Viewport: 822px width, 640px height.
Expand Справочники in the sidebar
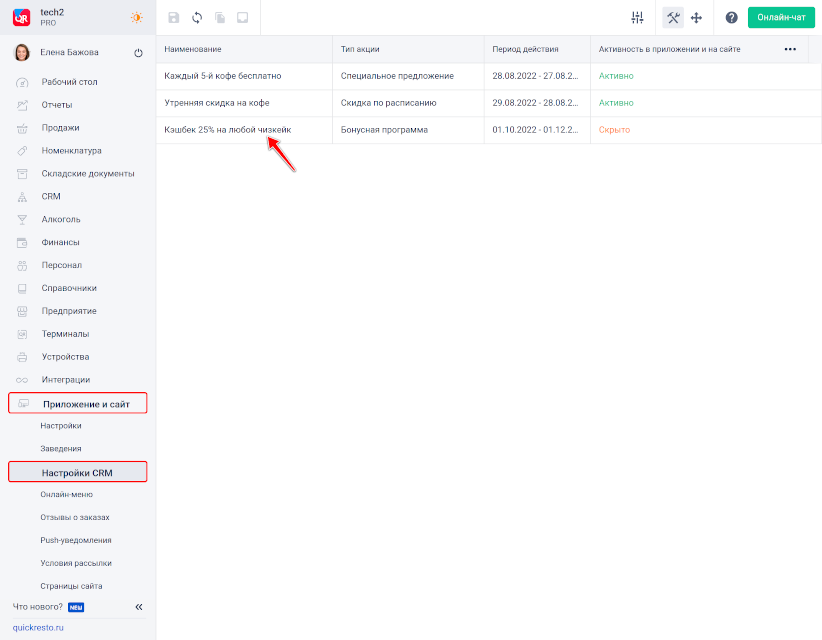coord(69,288)
